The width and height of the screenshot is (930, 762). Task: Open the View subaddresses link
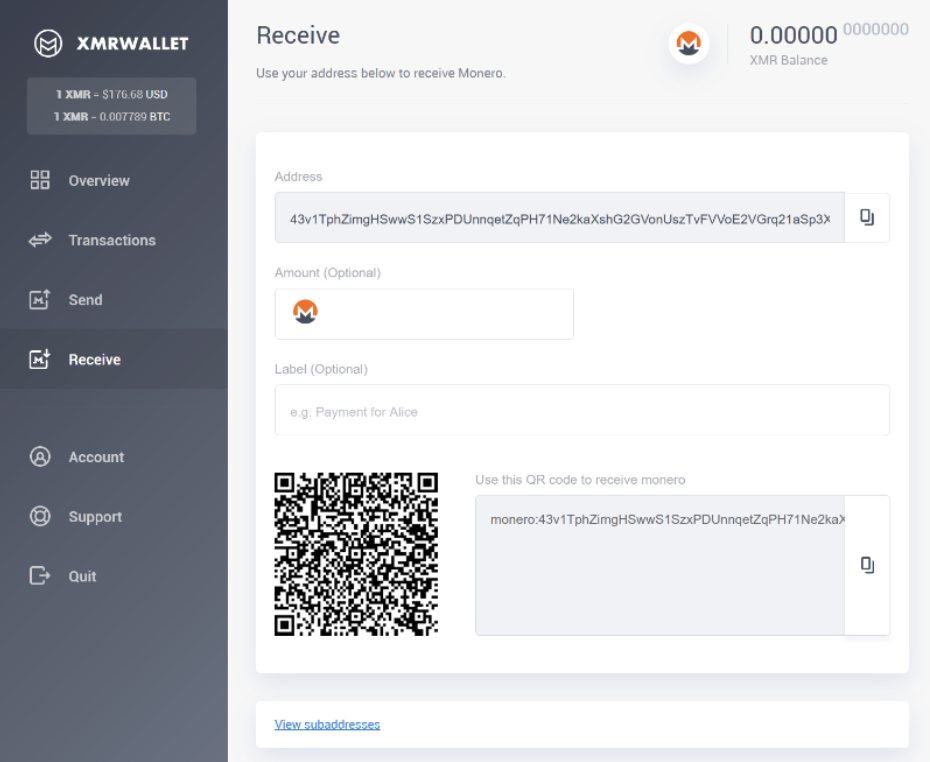(327, 724)
